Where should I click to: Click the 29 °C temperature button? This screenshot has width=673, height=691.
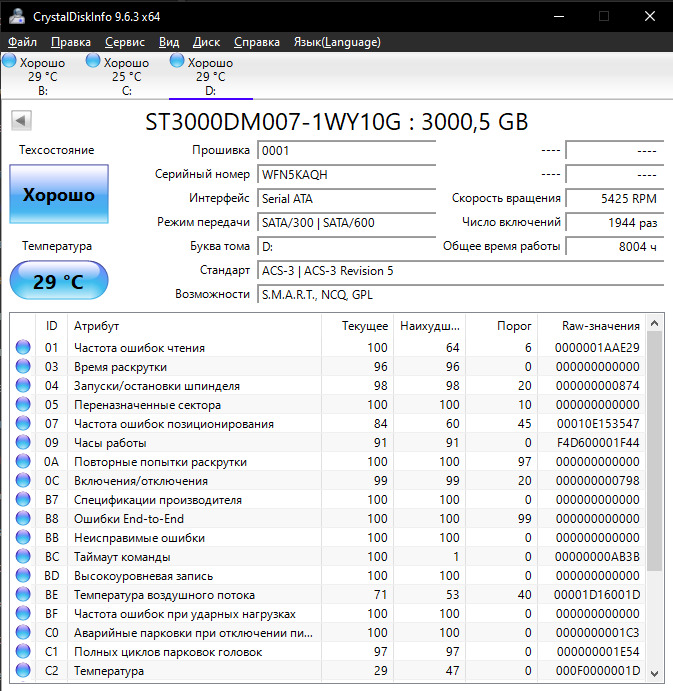(x=58, y=281)
